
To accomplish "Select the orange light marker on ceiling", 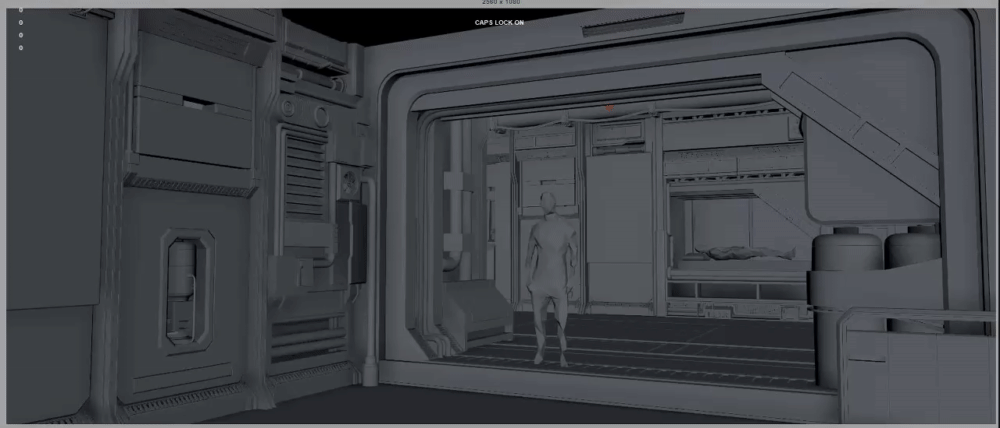I will tap(610, 108).
